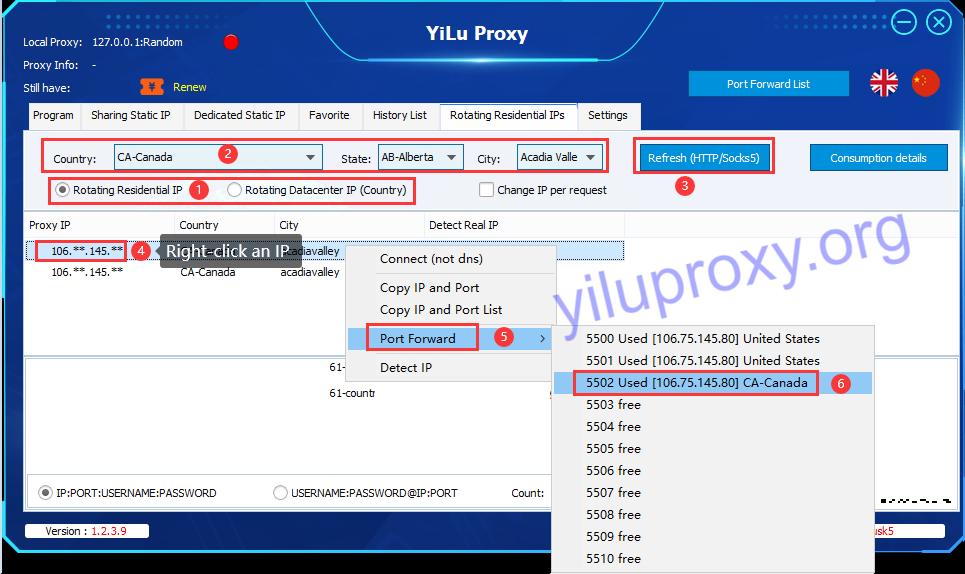
Task: Select port 5502 Used CA-Canada
Action: [713, 383]
